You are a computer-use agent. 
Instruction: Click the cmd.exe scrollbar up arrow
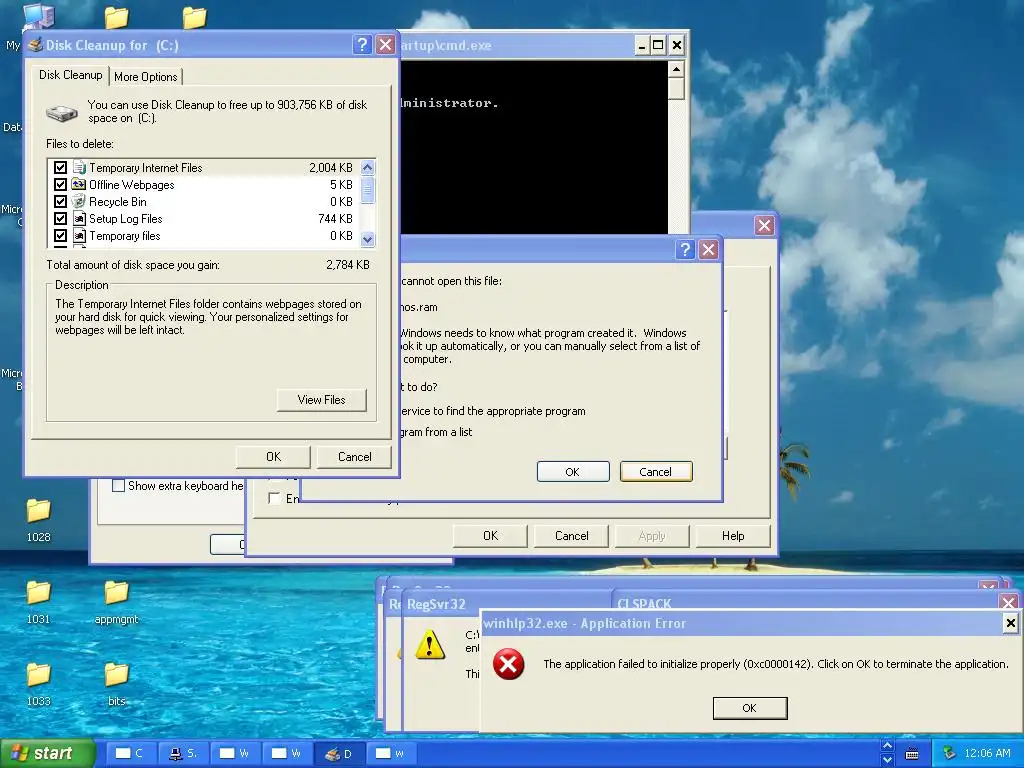(x=677, y=69)
